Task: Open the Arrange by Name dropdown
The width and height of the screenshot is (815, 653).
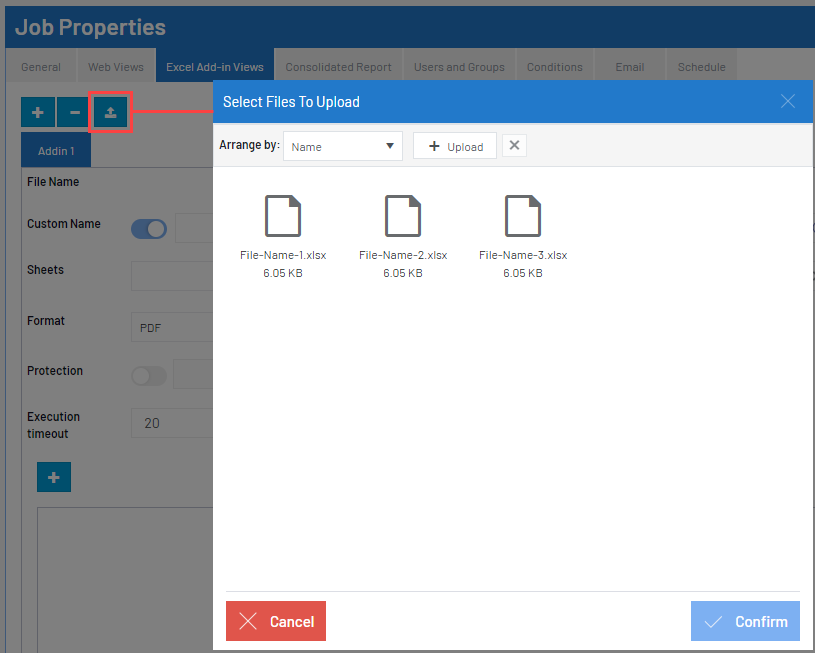Action: (x=342, y=146)
